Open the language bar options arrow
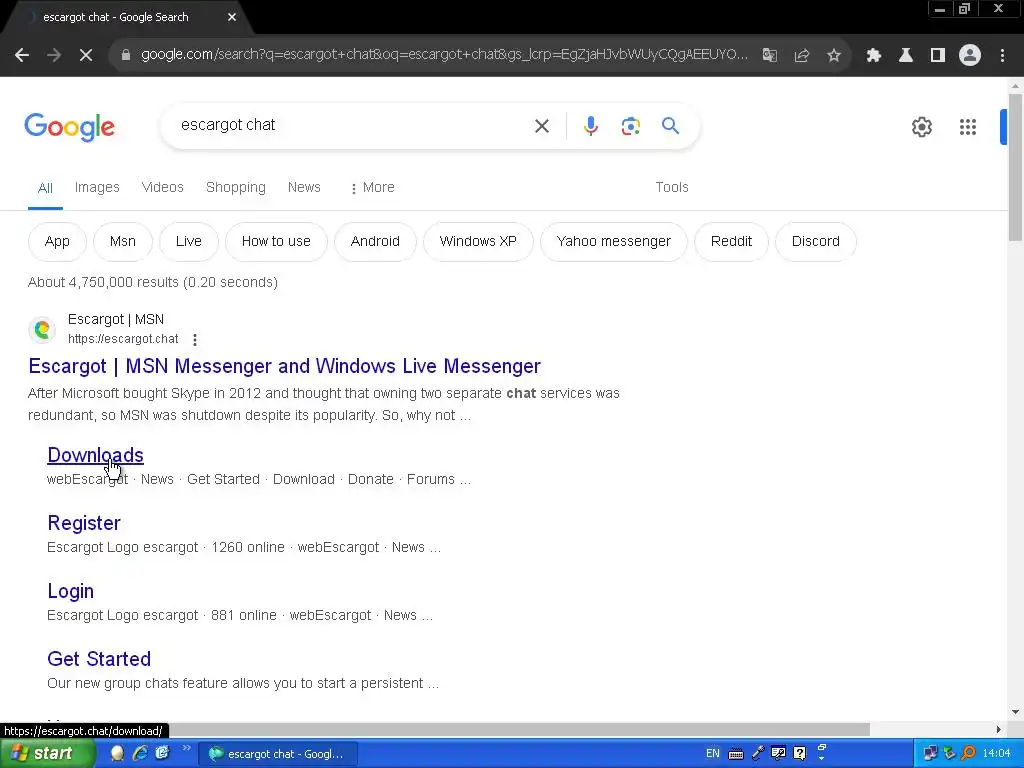This screenshot has height=768, width=1024. pyautogui.click(x=822, y=758)
